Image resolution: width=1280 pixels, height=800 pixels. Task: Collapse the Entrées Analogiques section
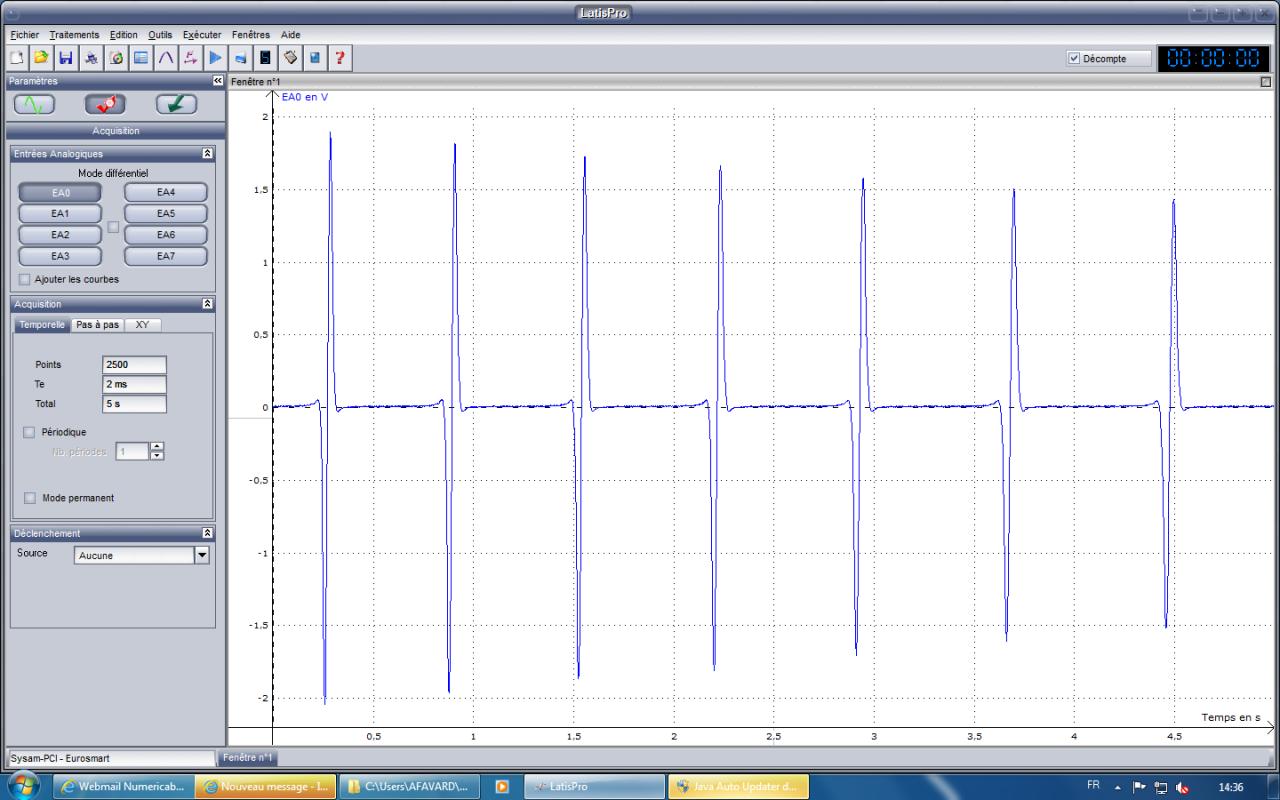[x=207, y=154]
